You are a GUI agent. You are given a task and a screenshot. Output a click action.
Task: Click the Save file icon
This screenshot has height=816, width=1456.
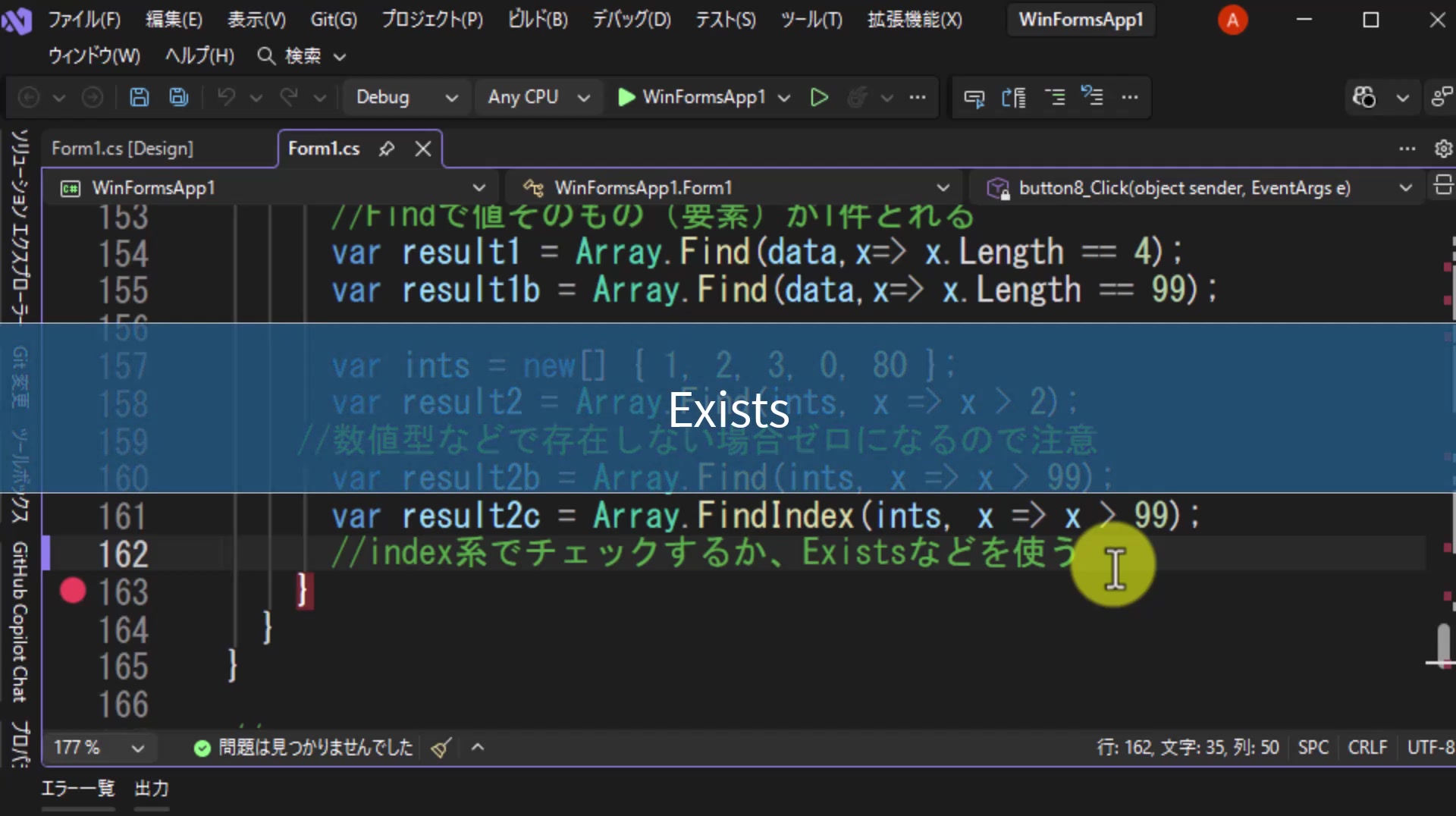coord(139,97)
